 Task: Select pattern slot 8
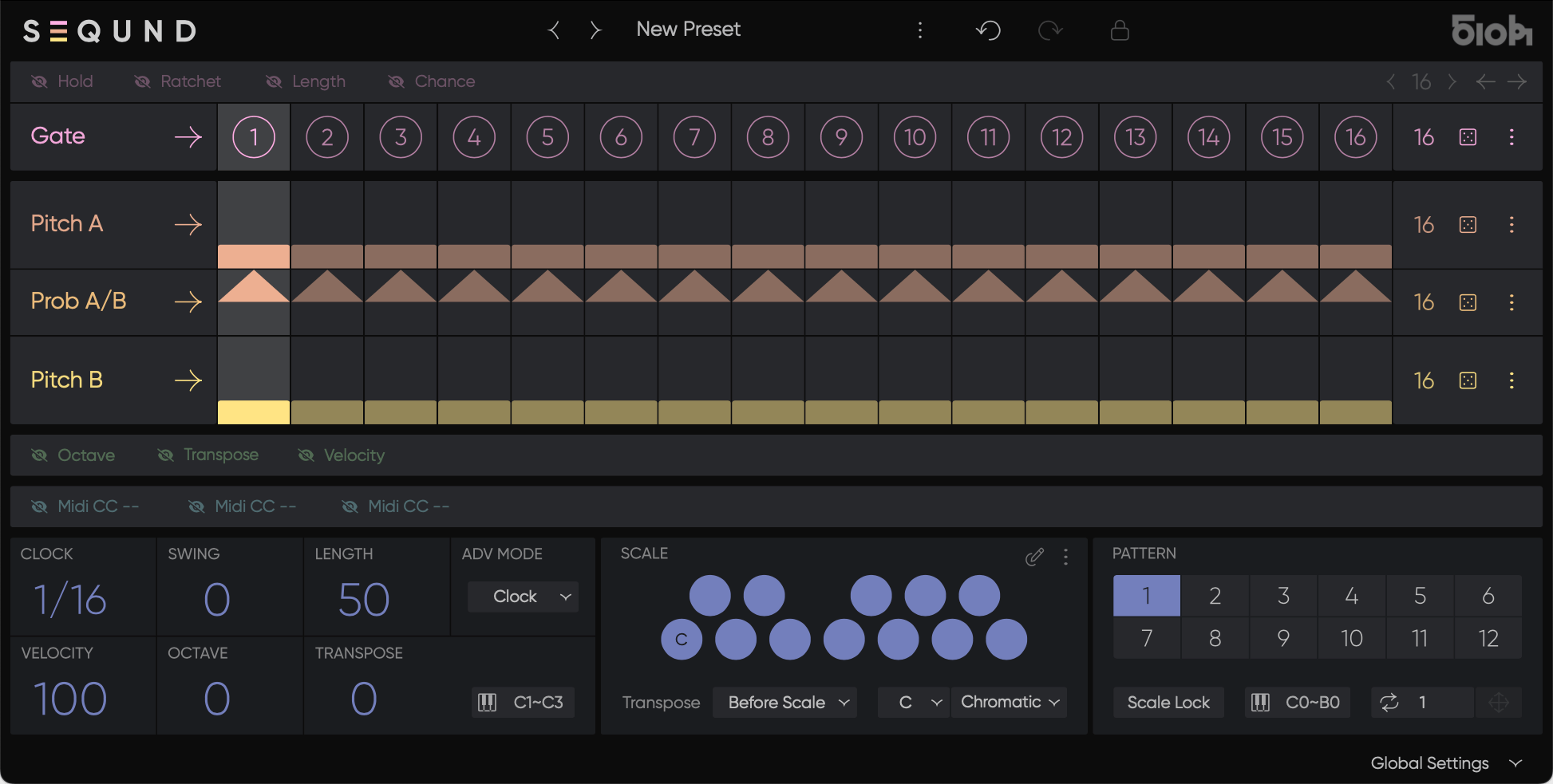[1215, 638]
